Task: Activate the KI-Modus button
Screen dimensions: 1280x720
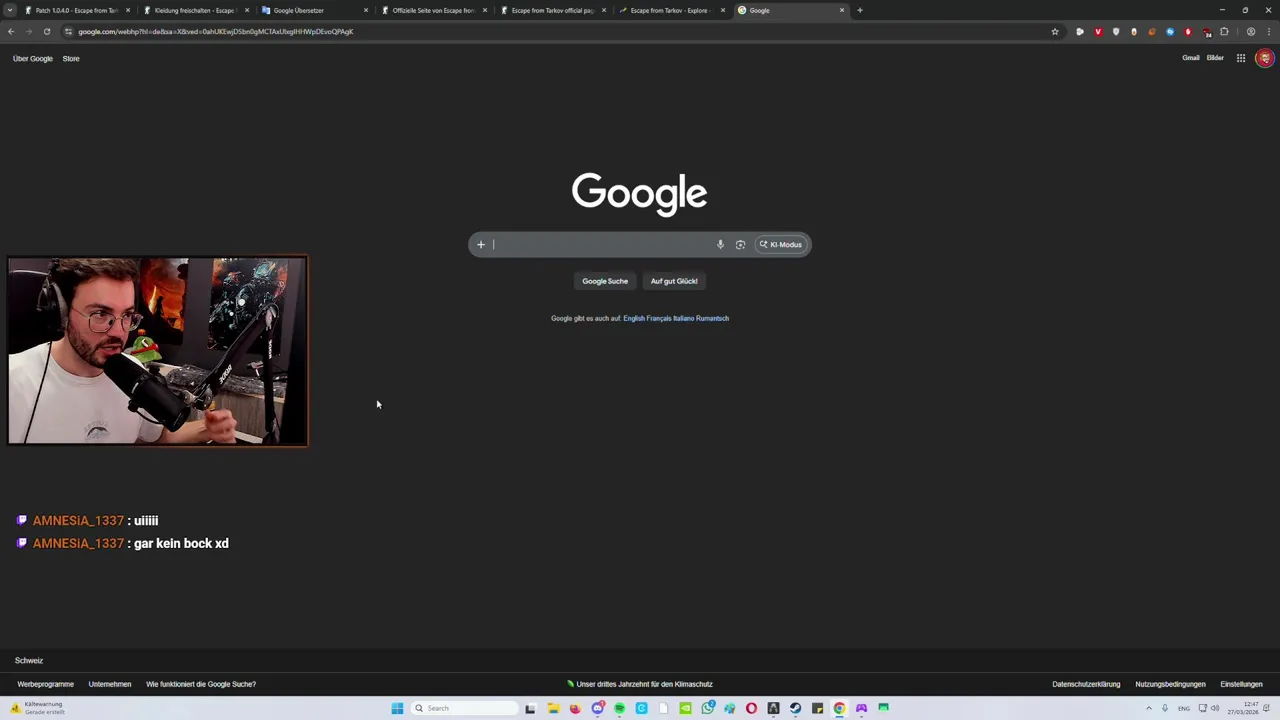Action: 781,244
